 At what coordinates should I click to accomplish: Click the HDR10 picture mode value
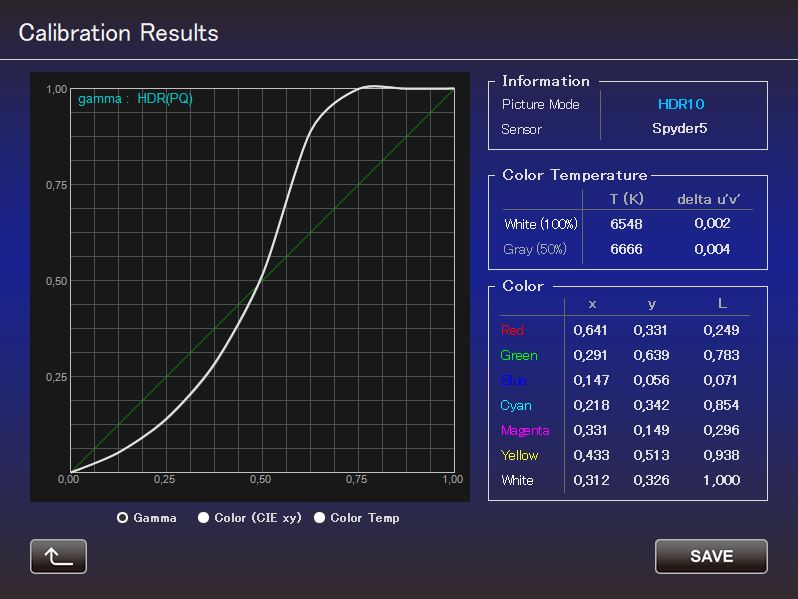pos(681,104)
